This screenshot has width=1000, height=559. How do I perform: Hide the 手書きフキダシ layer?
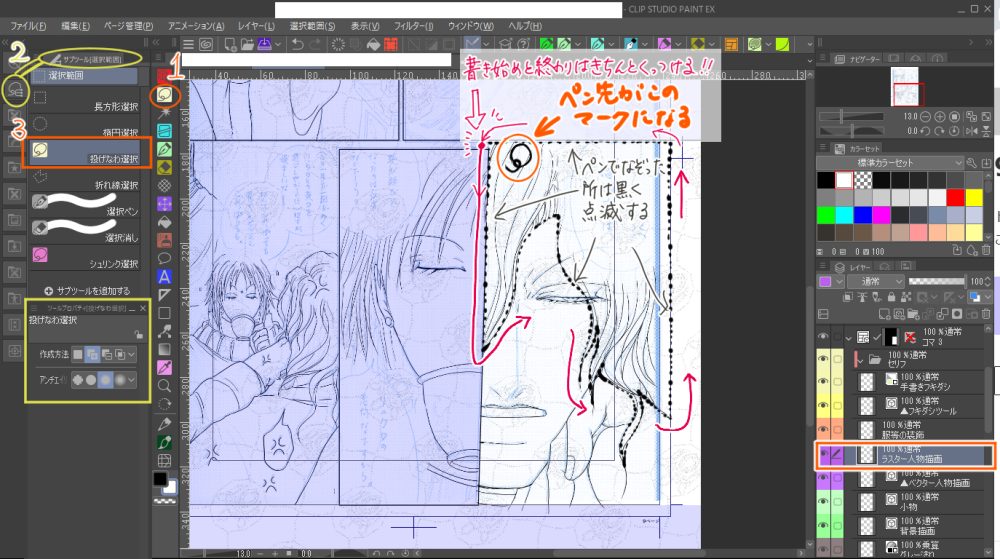(x=824, y=380)
